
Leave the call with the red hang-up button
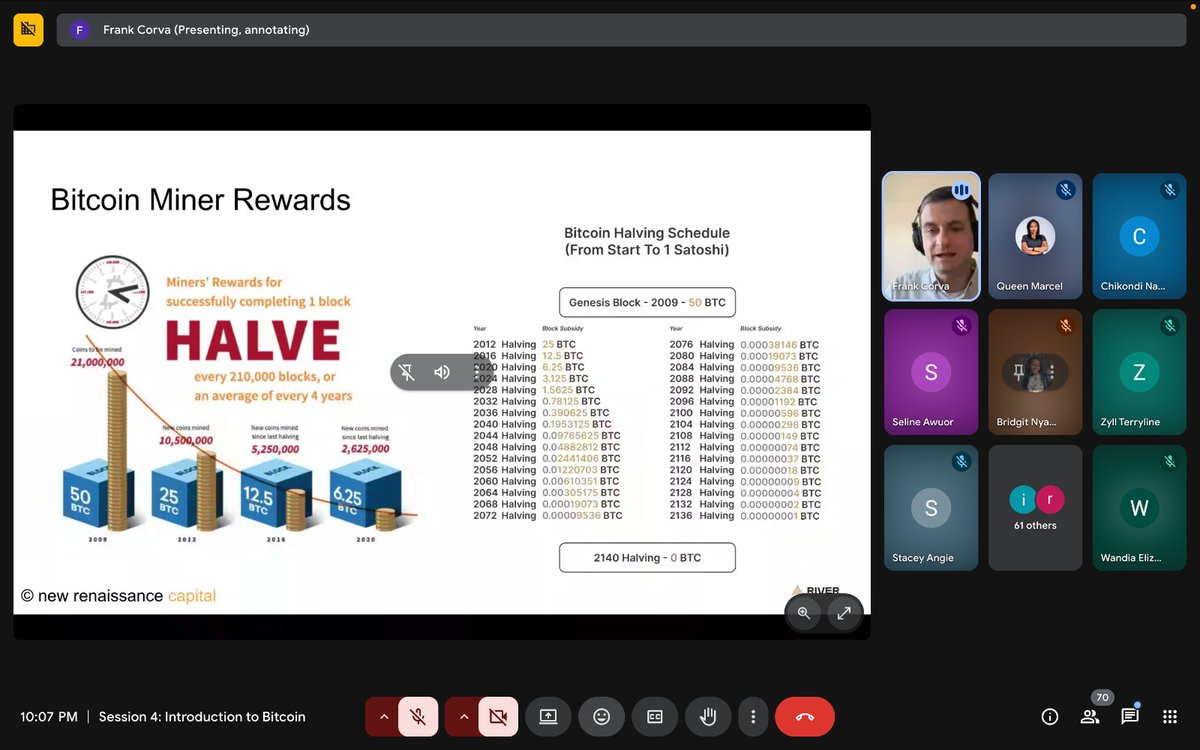point(805,716)
